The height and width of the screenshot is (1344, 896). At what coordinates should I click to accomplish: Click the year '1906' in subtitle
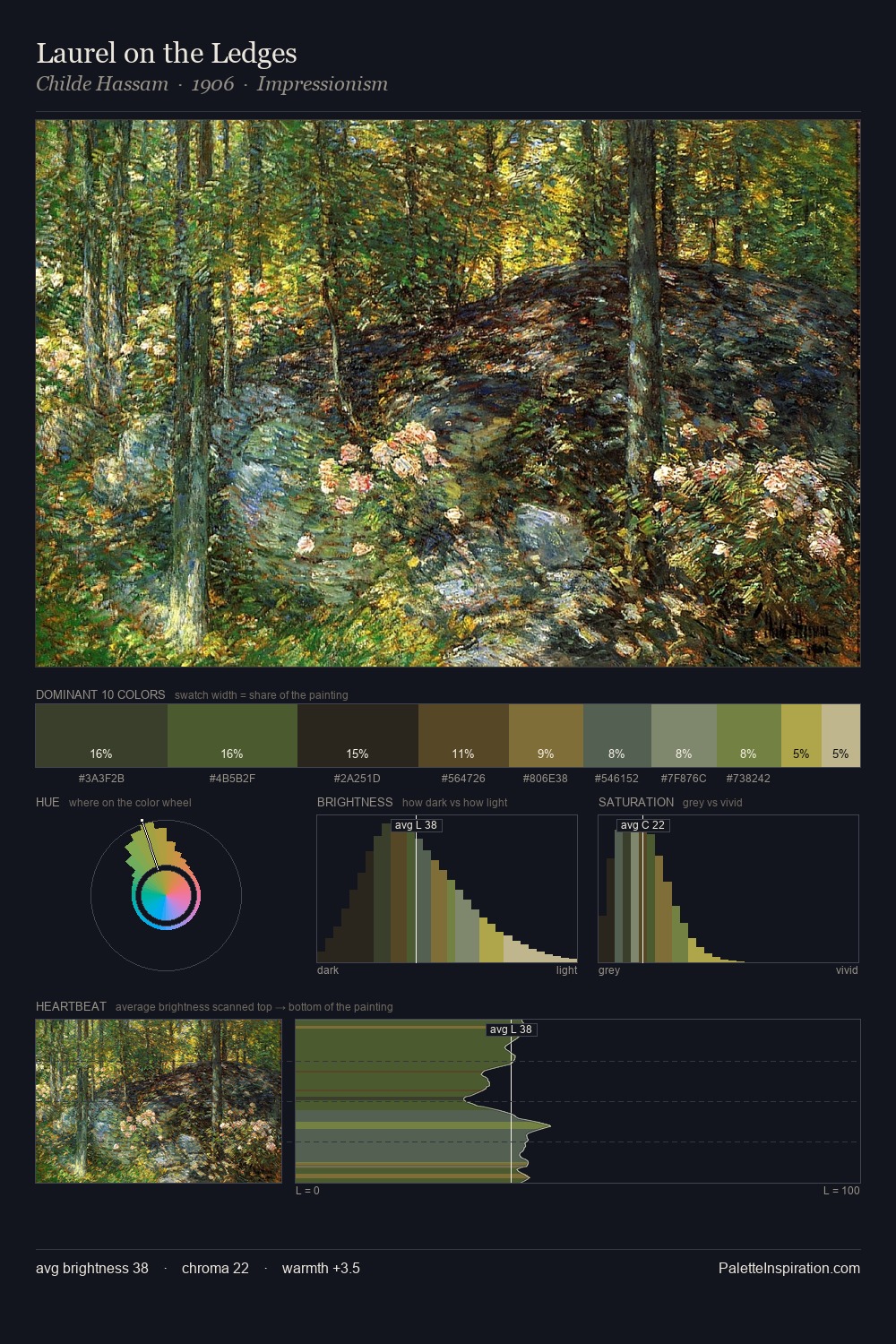point(212,84)
